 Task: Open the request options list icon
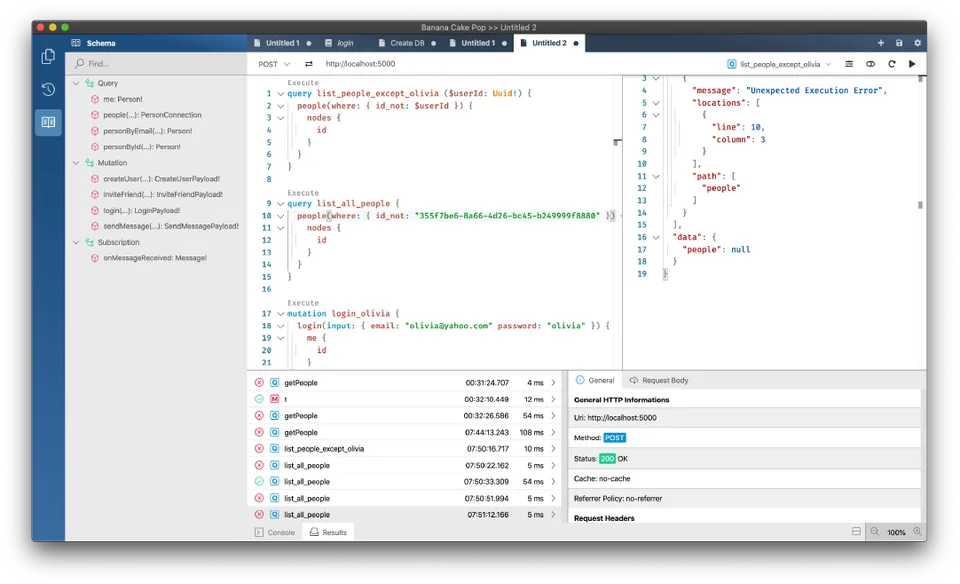point(849,64)
